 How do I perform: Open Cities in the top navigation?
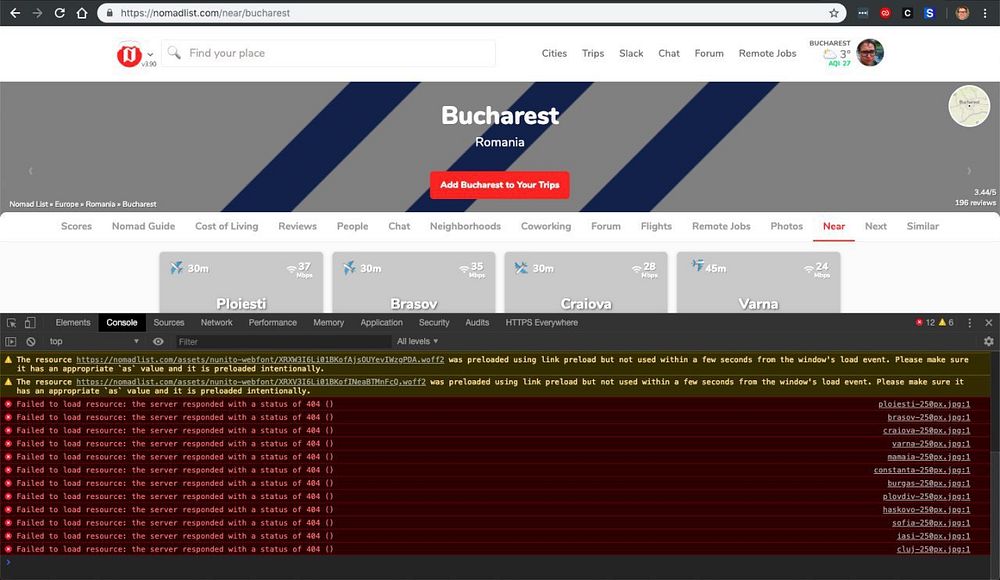[554, 54]
